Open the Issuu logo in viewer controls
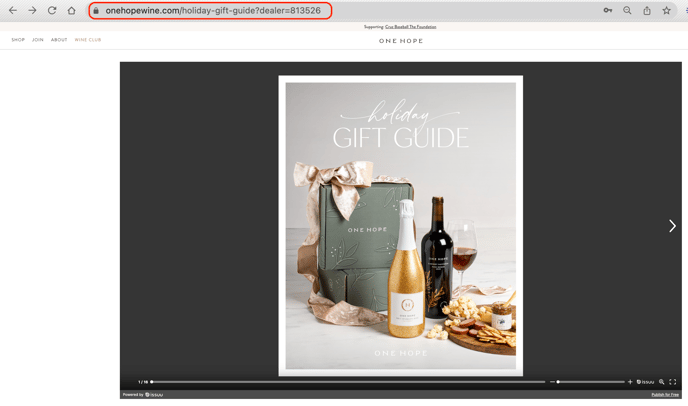This screenshot has width=688, height=406. click(645, 382)
